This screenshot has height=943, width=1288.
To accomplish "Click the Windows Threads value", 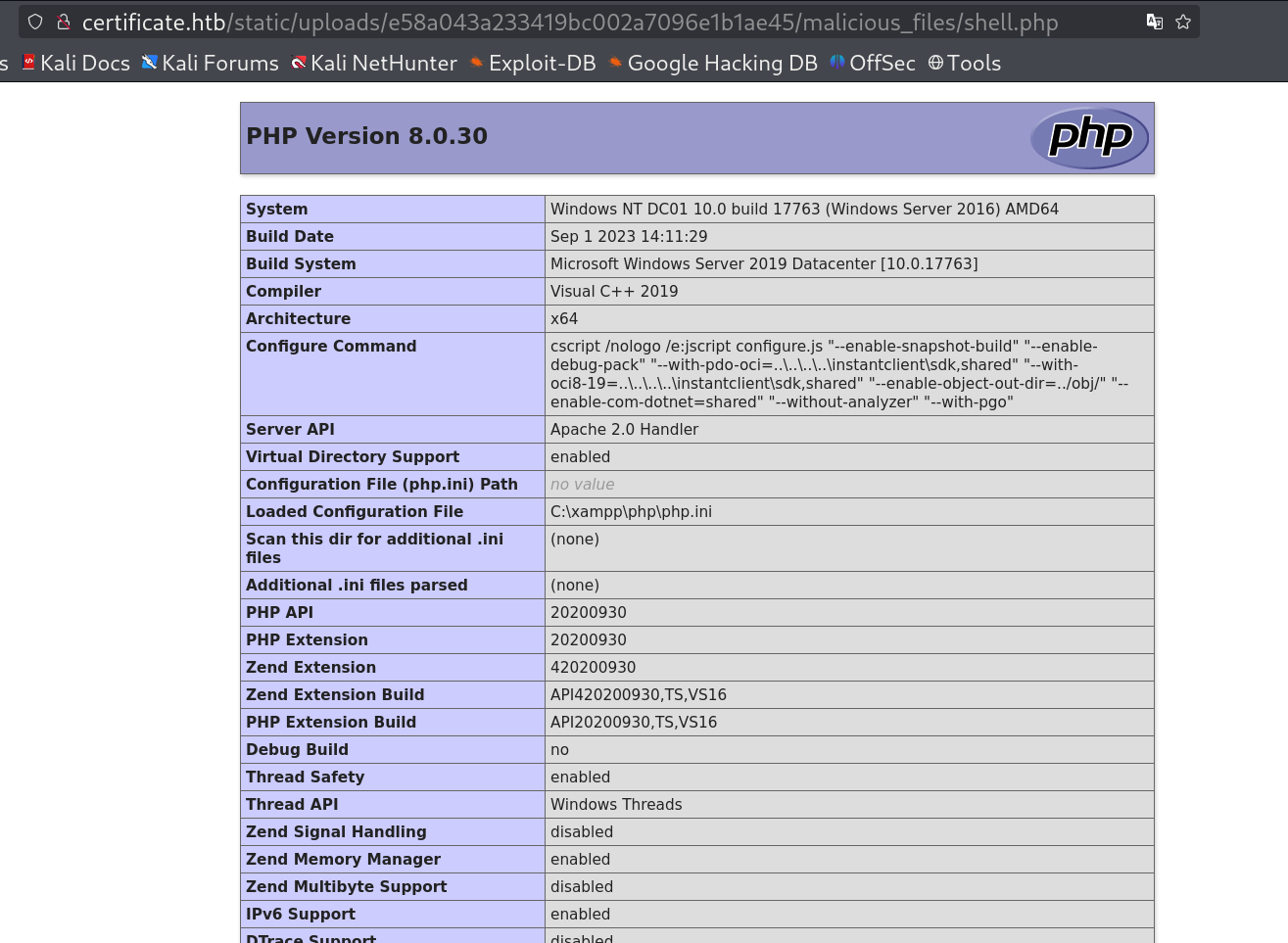I will pos(616,804).
